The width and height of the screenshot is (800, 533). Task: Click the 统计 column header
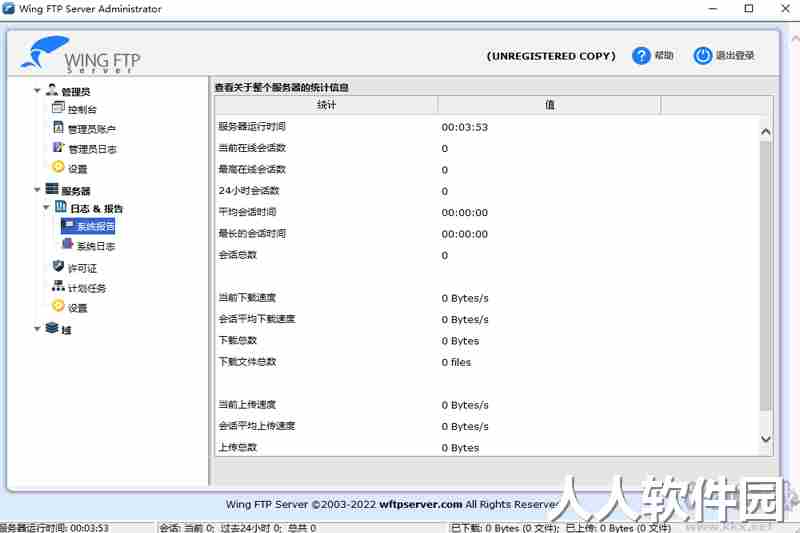(x=326, y=105)
